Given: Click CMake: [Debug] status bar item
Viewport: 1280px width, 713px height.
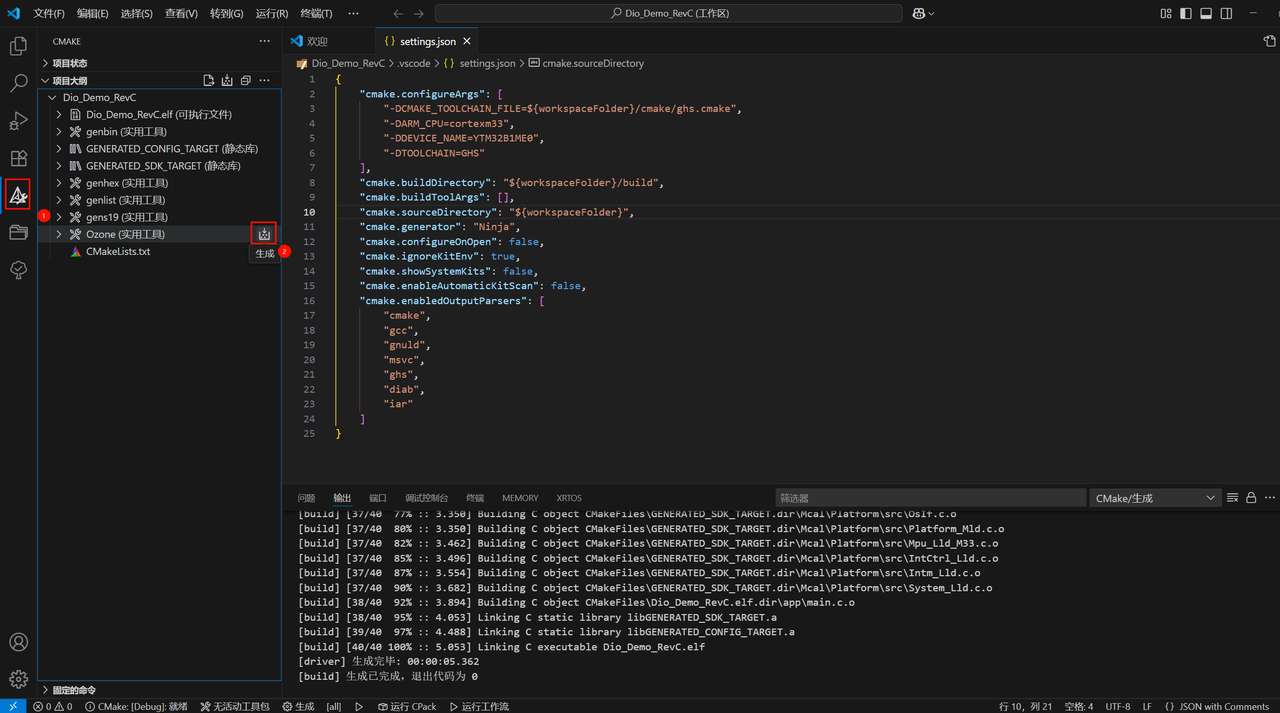Looking at the screenshot, I should pyautogui.click(x=136, y=706).
